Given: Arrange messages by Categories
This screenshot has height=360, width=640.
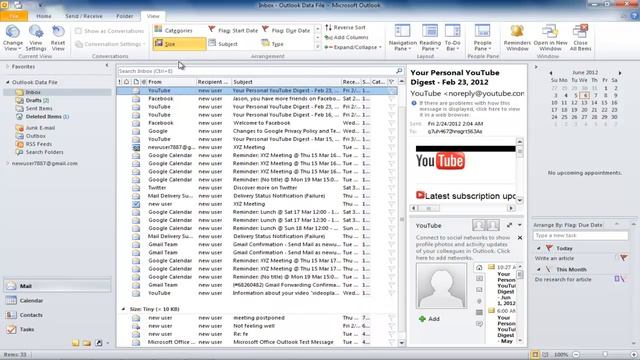Looking at the screenshot, I should point(173,30).
